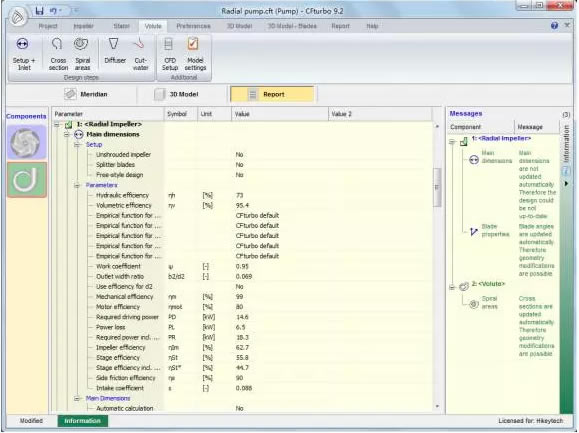Click the report vertical scrollbar thumb

point(437,187)
